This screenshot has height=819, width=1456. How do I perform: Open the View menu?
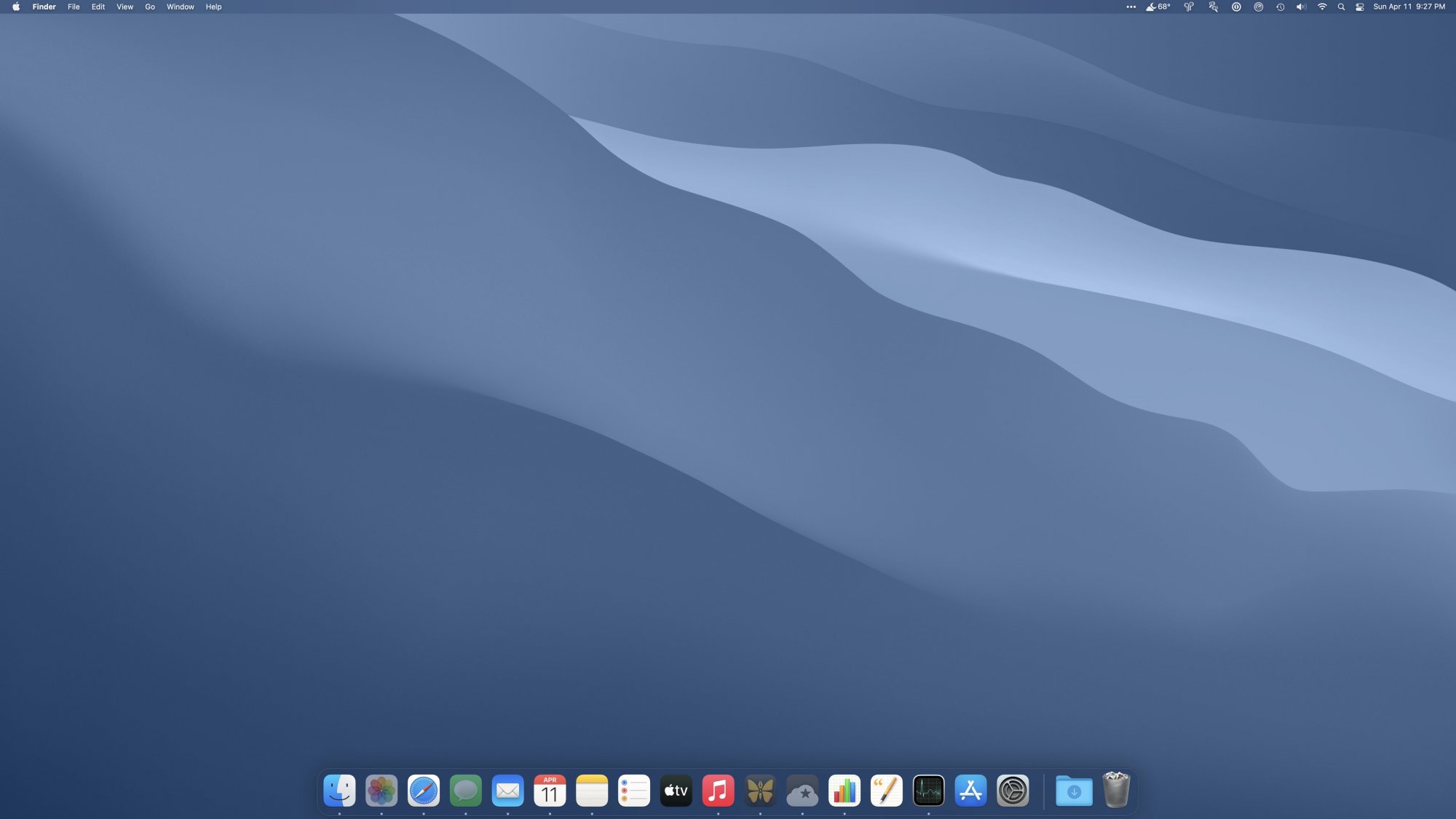124,7
